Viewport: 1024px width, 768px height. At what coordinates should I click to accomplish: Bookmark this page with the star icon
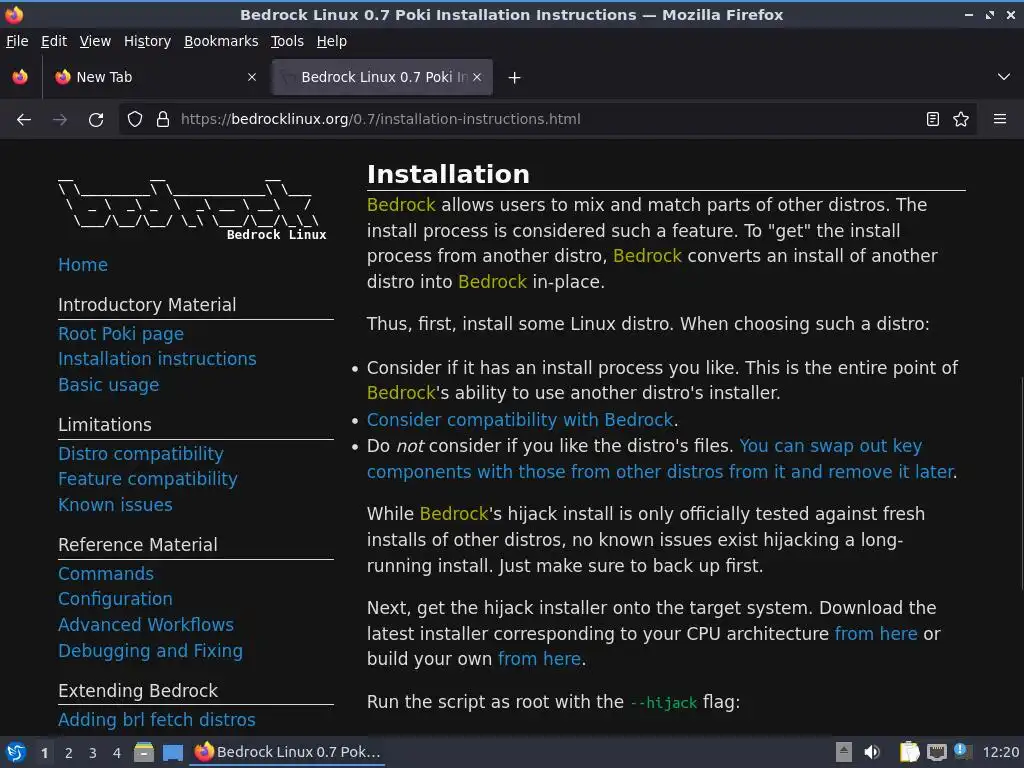click(x=961, y=119)
